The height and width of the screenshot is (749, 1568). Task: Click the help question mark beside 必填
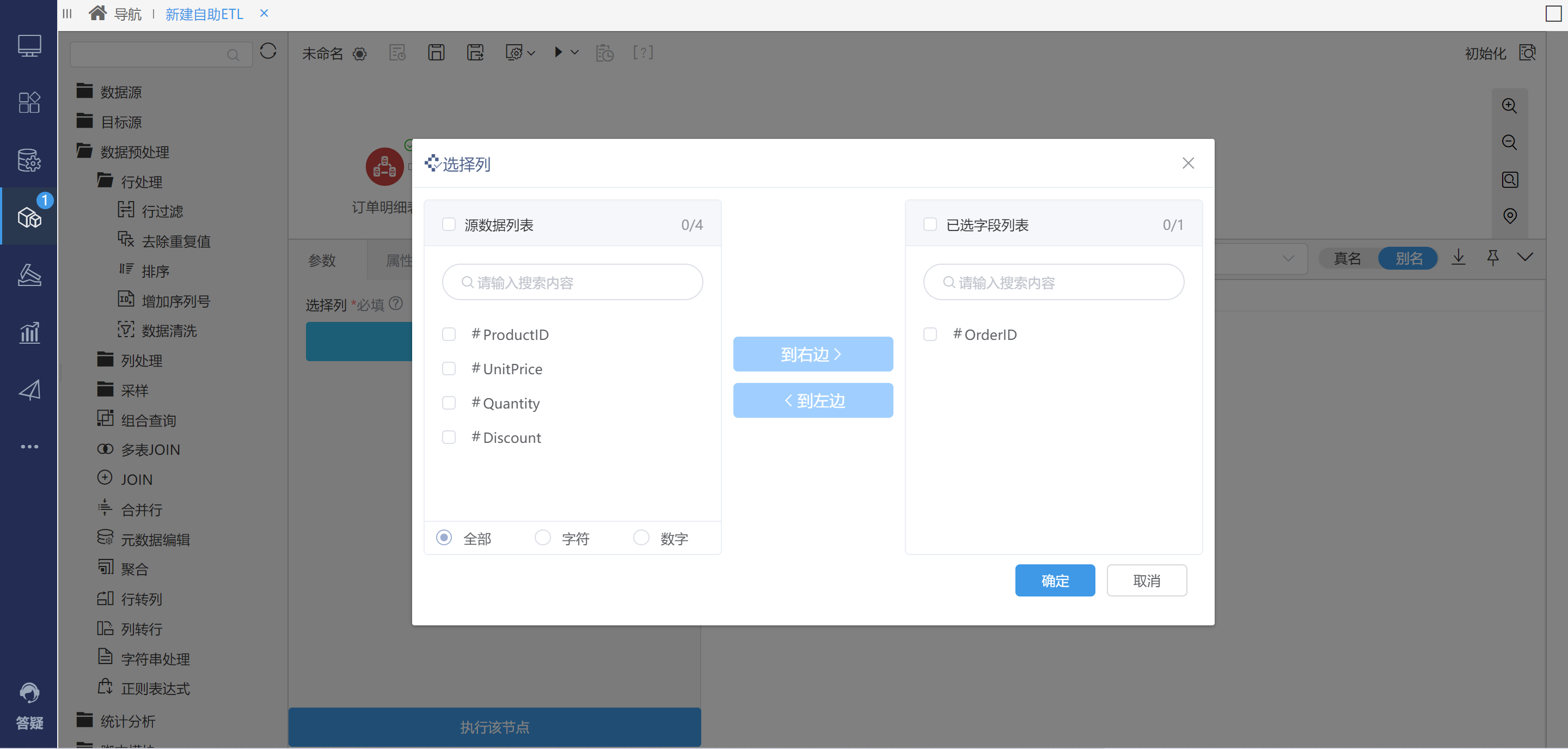click(x=396, y=303)
